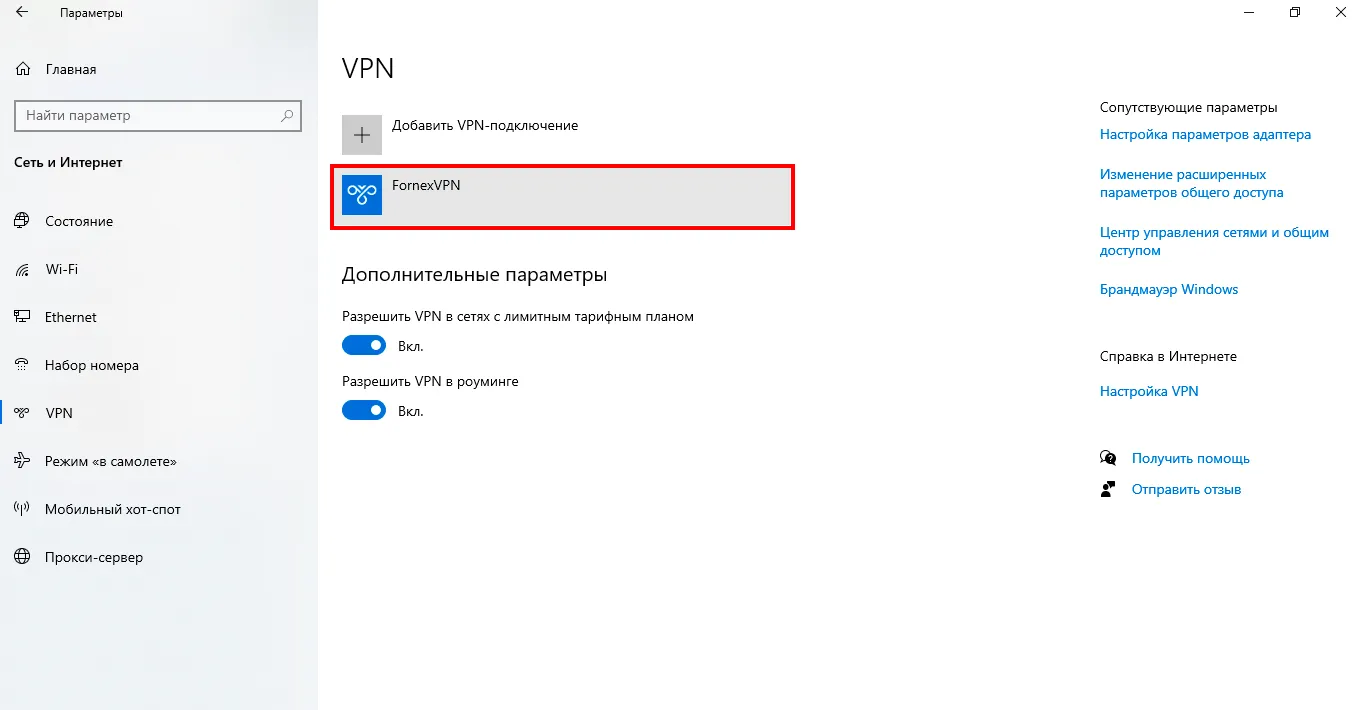Click the back arrow icon

click(22, 13)
